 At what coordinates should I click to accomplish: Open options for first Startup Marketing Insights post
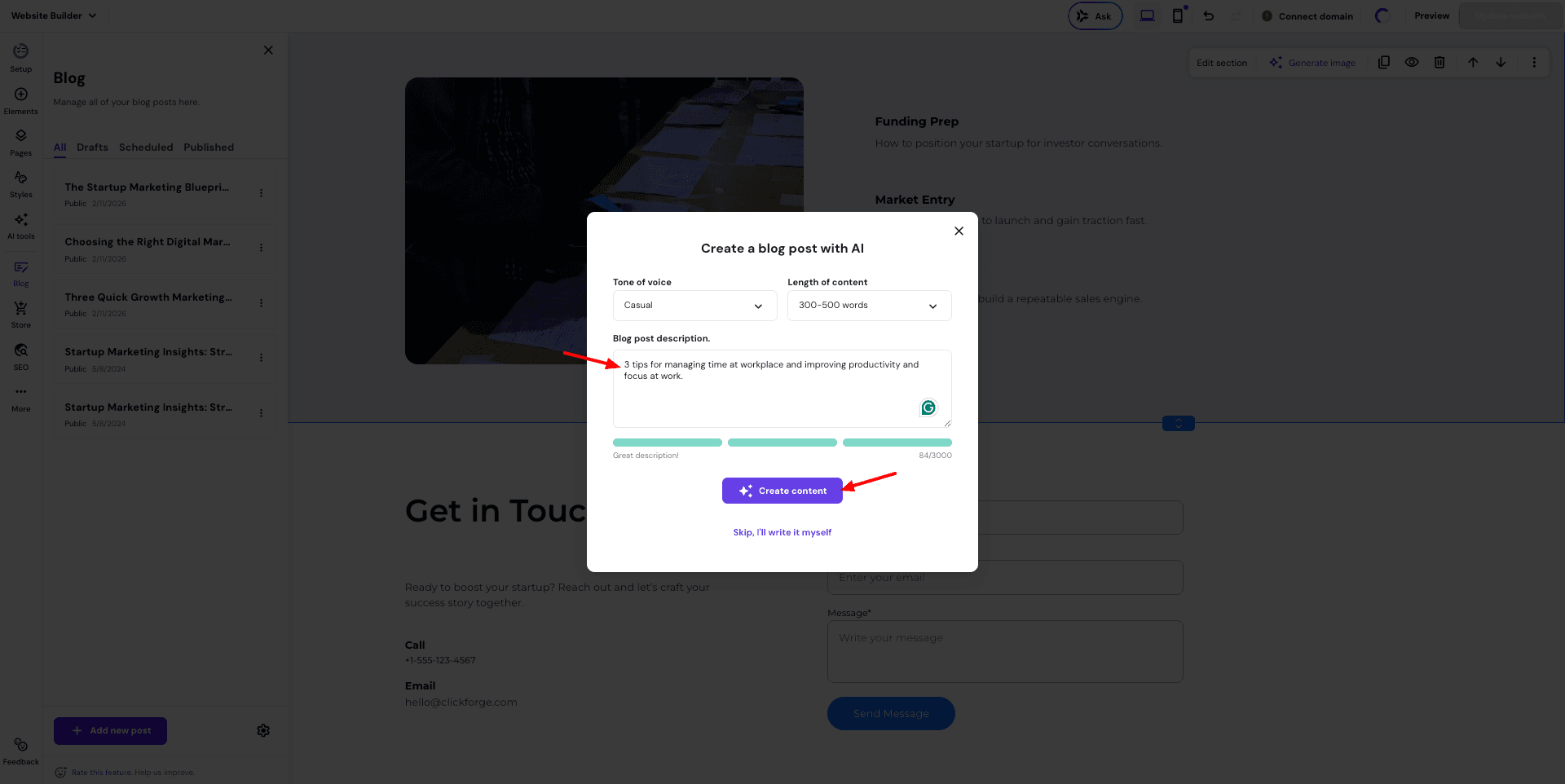261,358
